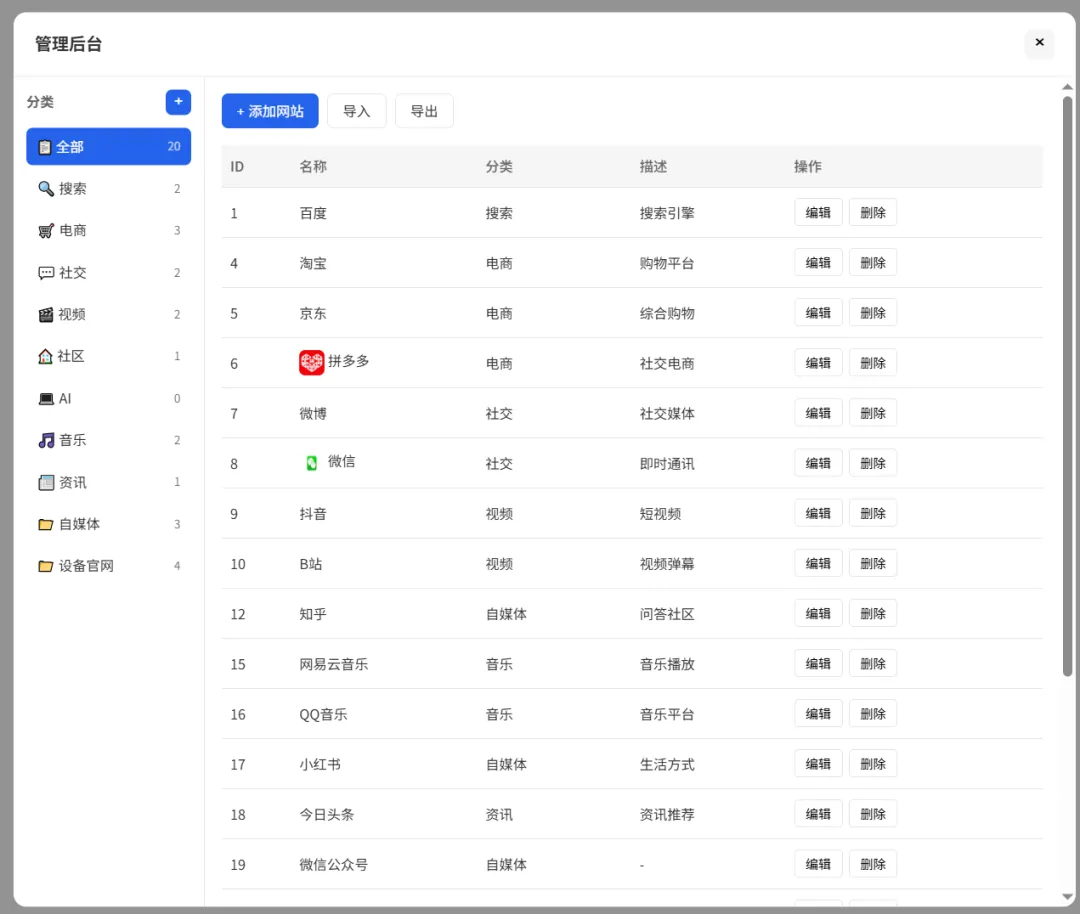Viewport: 1080px width, 914px height.
Task: Click the 即时通讯 description cell
Action: tap(667, 464)
